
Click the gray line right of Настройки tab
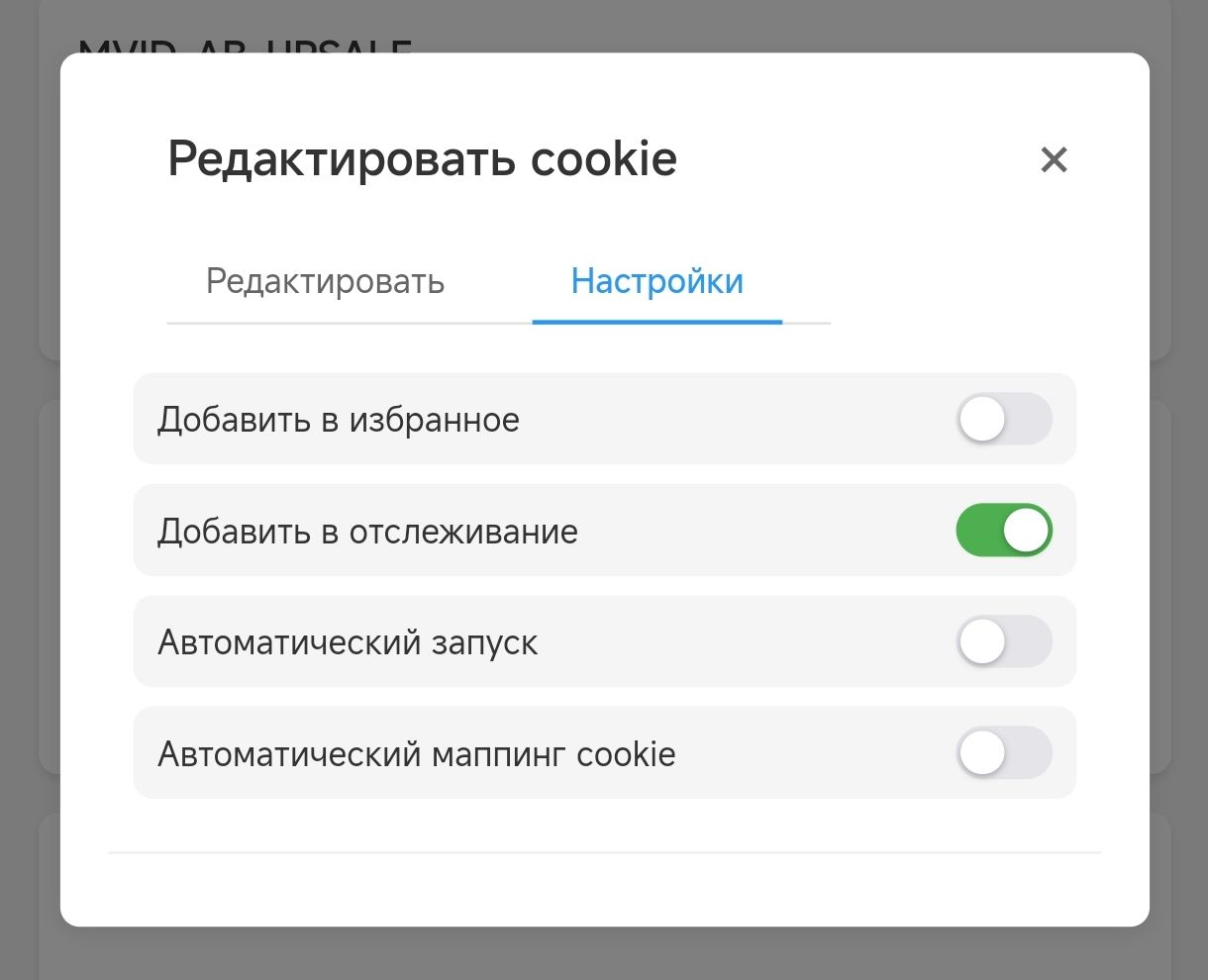click(x=806, y=323)
